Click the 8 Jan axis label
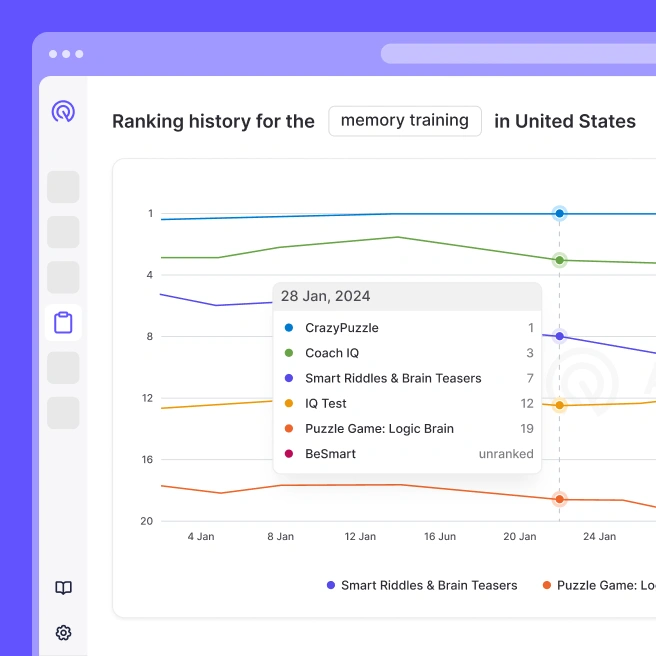The height and width of the screenshot is (656, 656). click(x=281, y=536)
